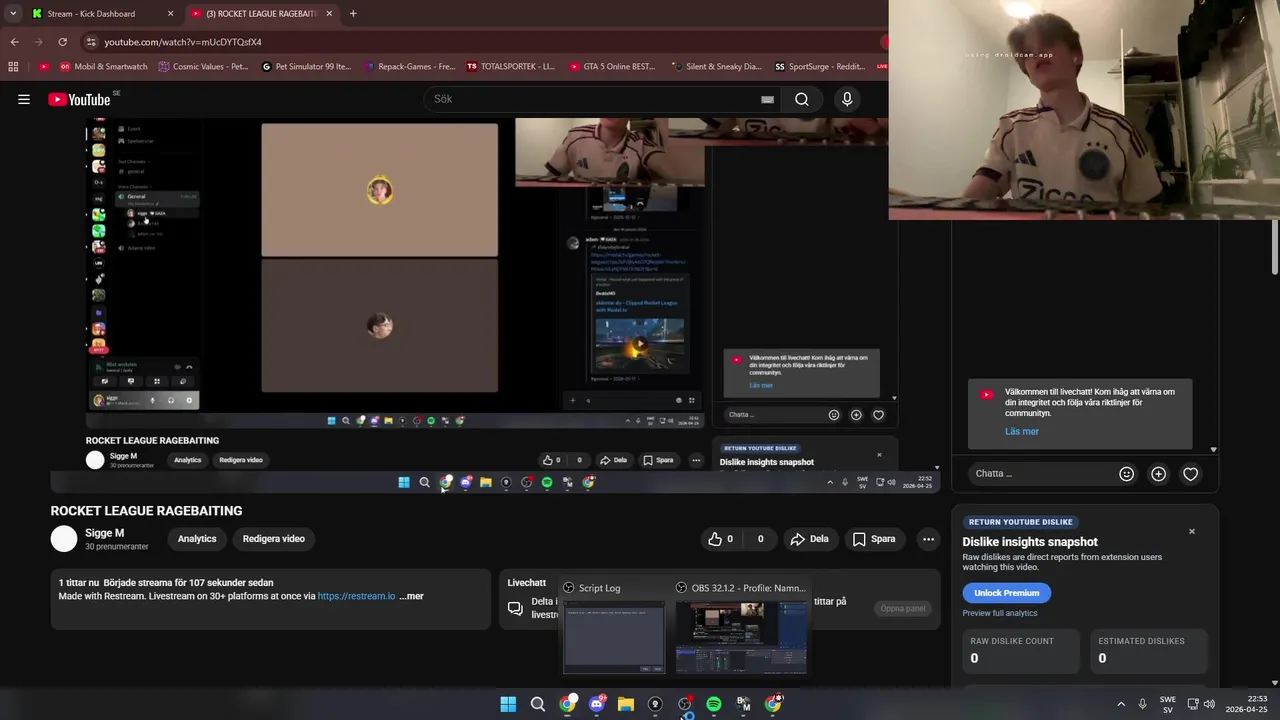Open Mobil & Smartwatch bookmark
The width and height of the screenshot is (1280, 720).
(x=103, y=67)
